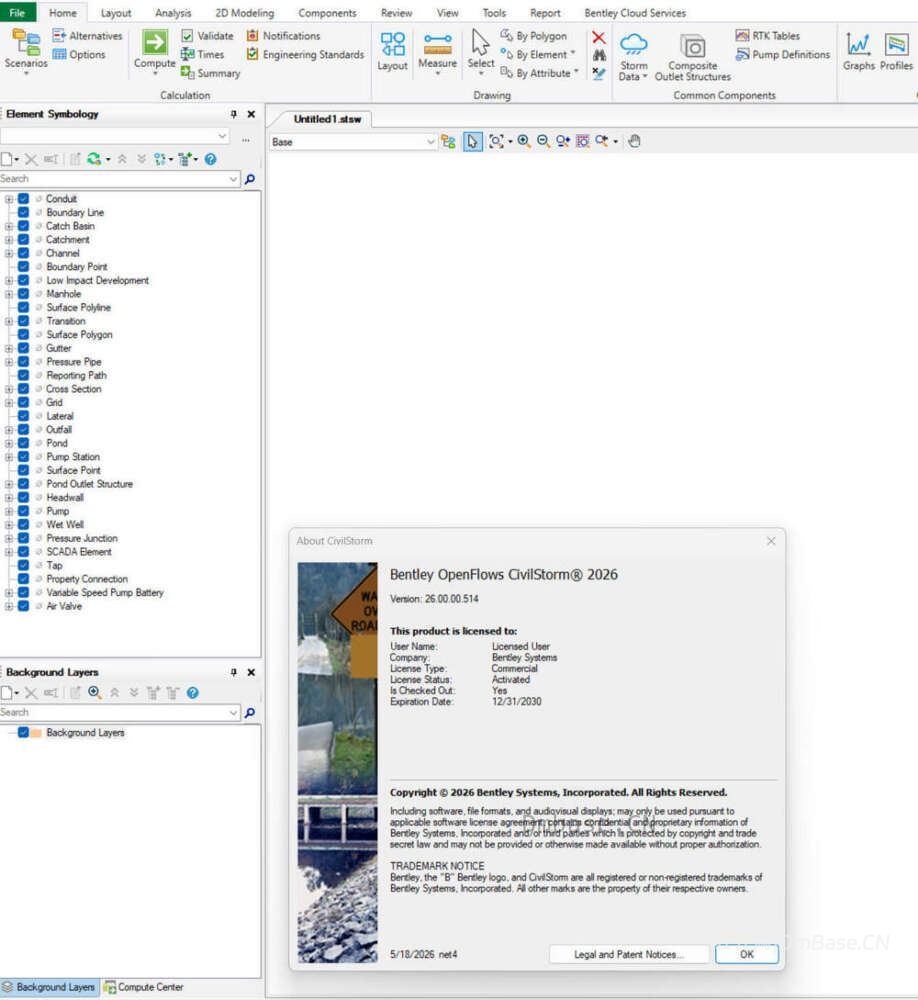Expand the Conduit tree node
Viewport: 918px width, 1000px height.
pos(9,199)
